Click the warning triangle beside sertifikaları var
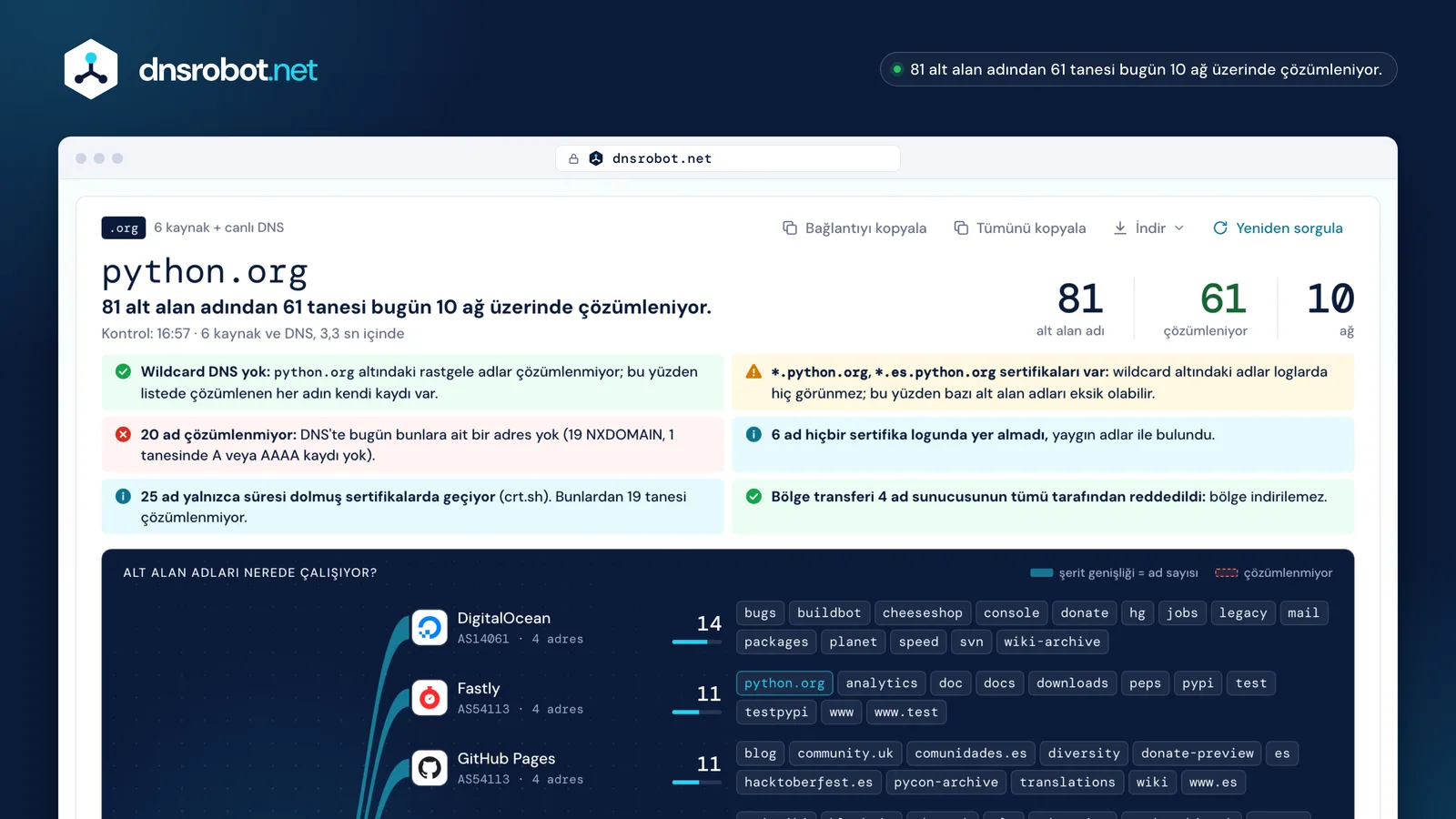The image size is (1456, 819). click(x=753, y=371)
